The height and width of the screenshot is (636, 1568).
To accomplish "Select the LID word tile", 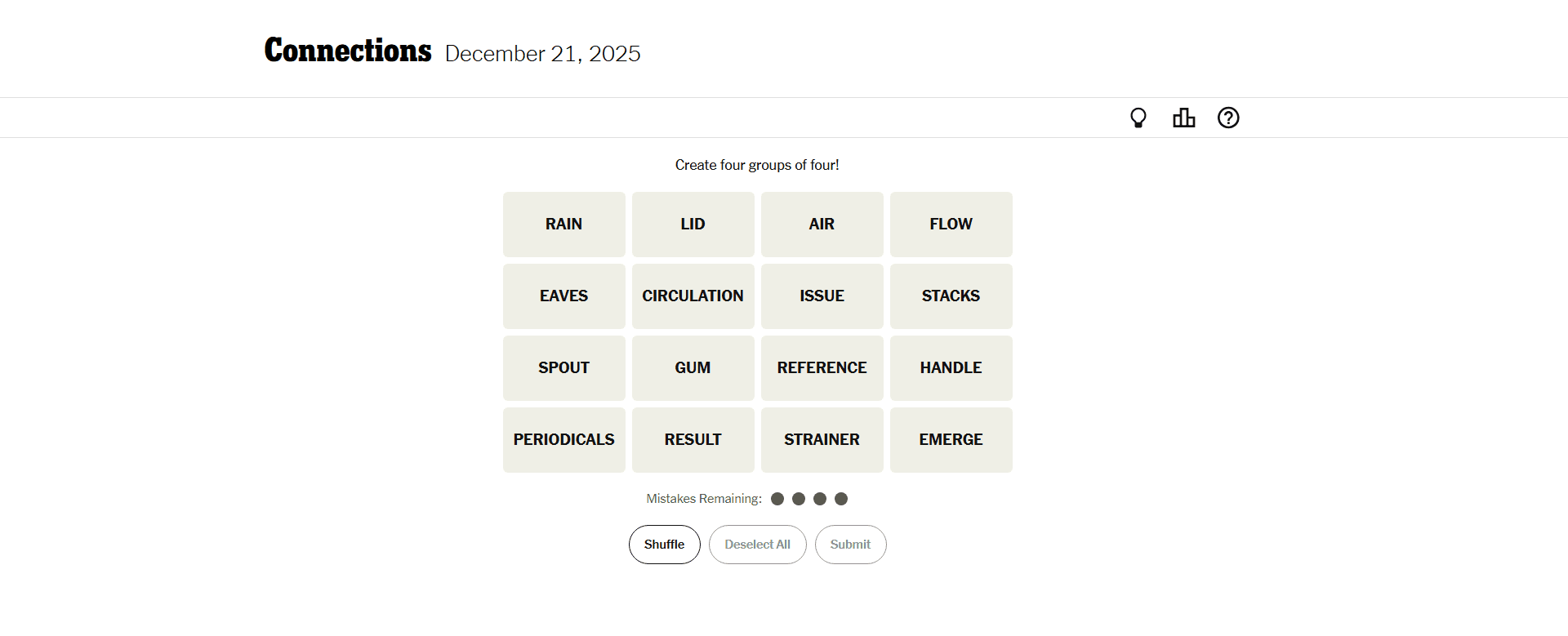I will point(693,225).
